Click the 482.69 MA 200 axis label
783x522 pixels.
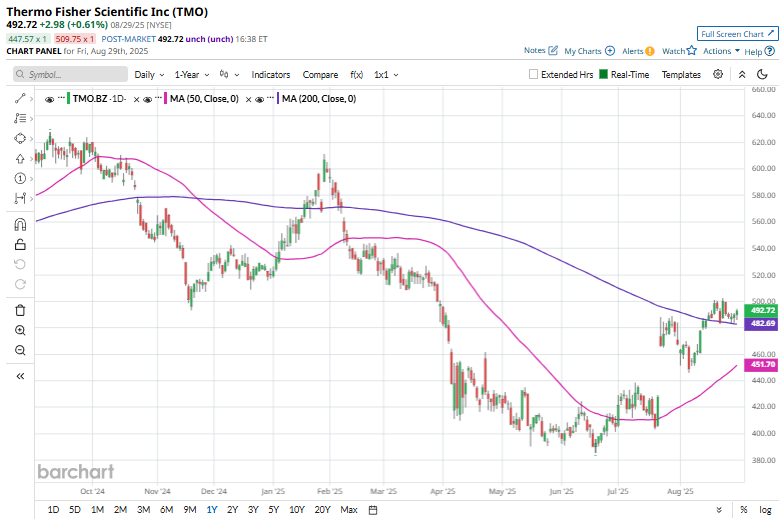coord(761,324)
